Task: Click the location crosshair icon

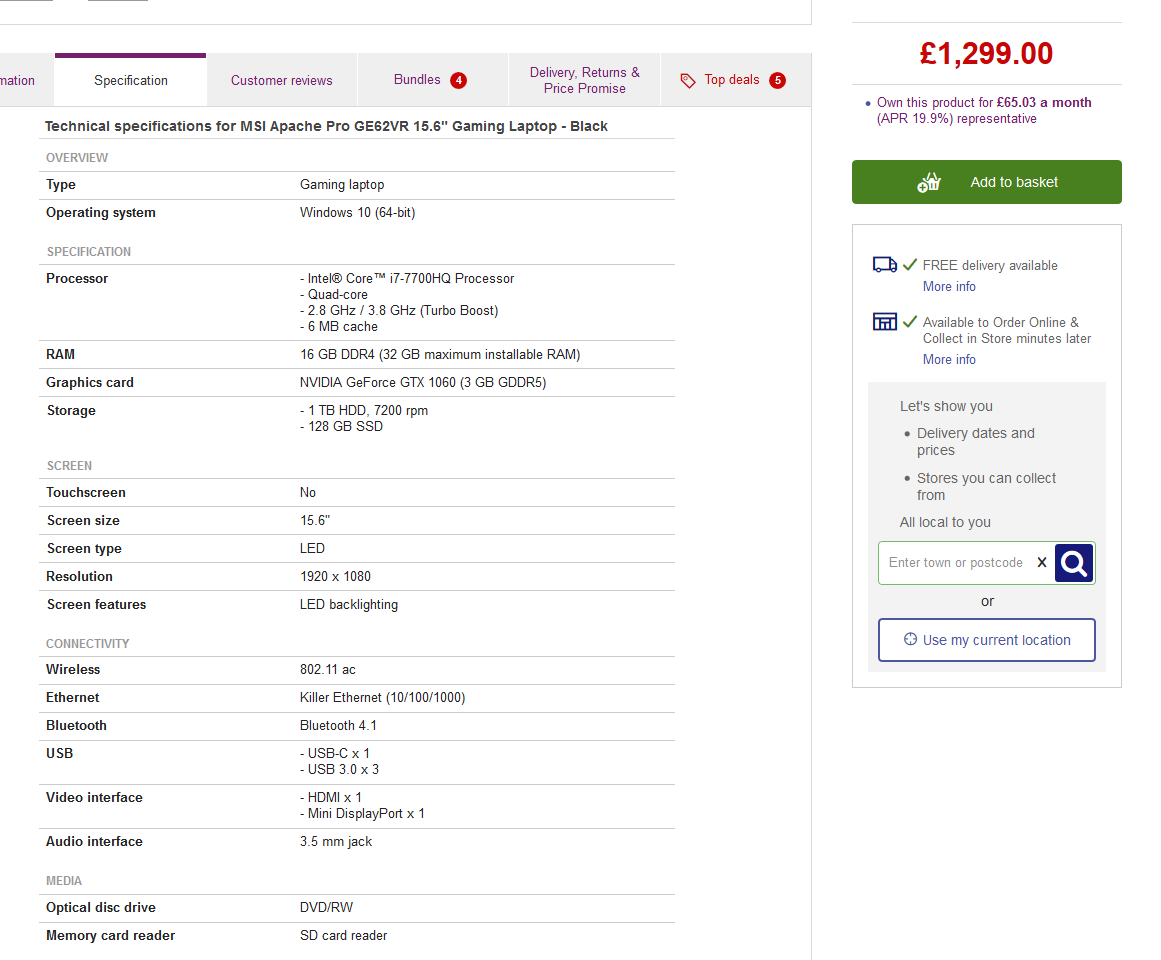Action: (x=910, y=640)
